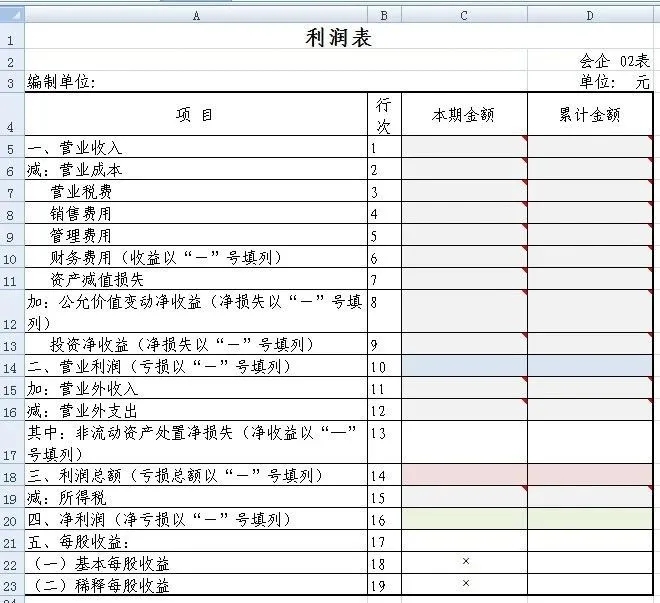Click the 减:营业成本 cell
Image resolution: width=660 pixels, height=603 pixels.
(x=196, y=169)
